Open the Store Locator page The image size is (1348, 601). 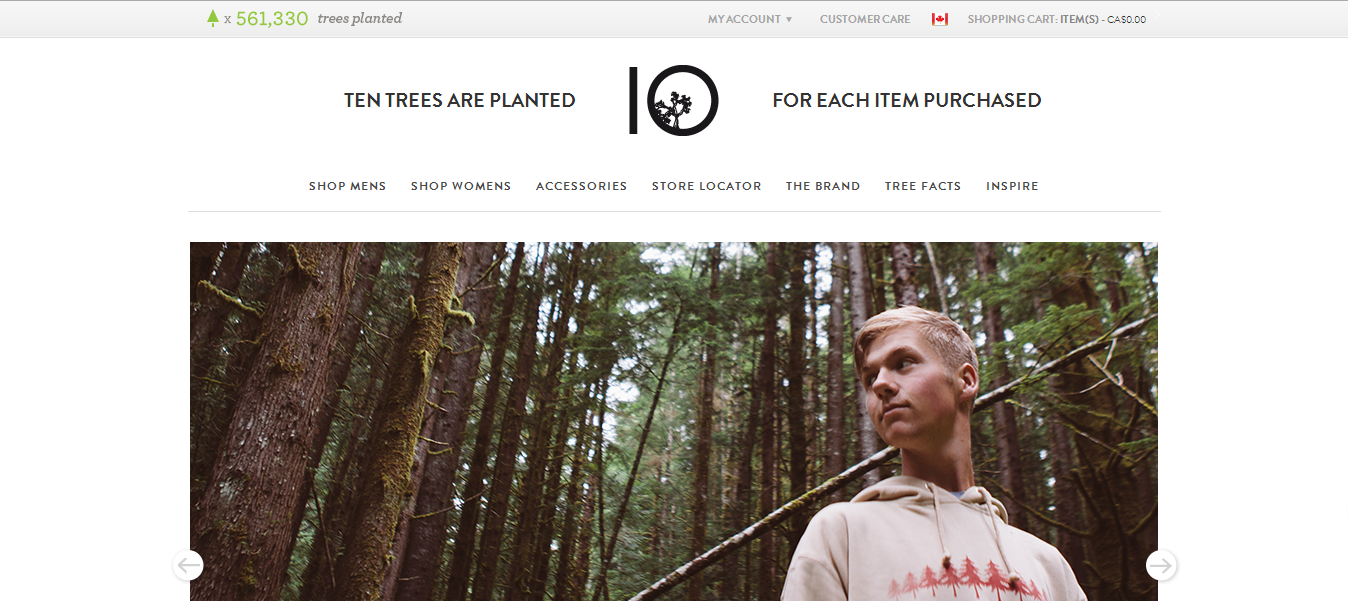[x=706, y=186]
